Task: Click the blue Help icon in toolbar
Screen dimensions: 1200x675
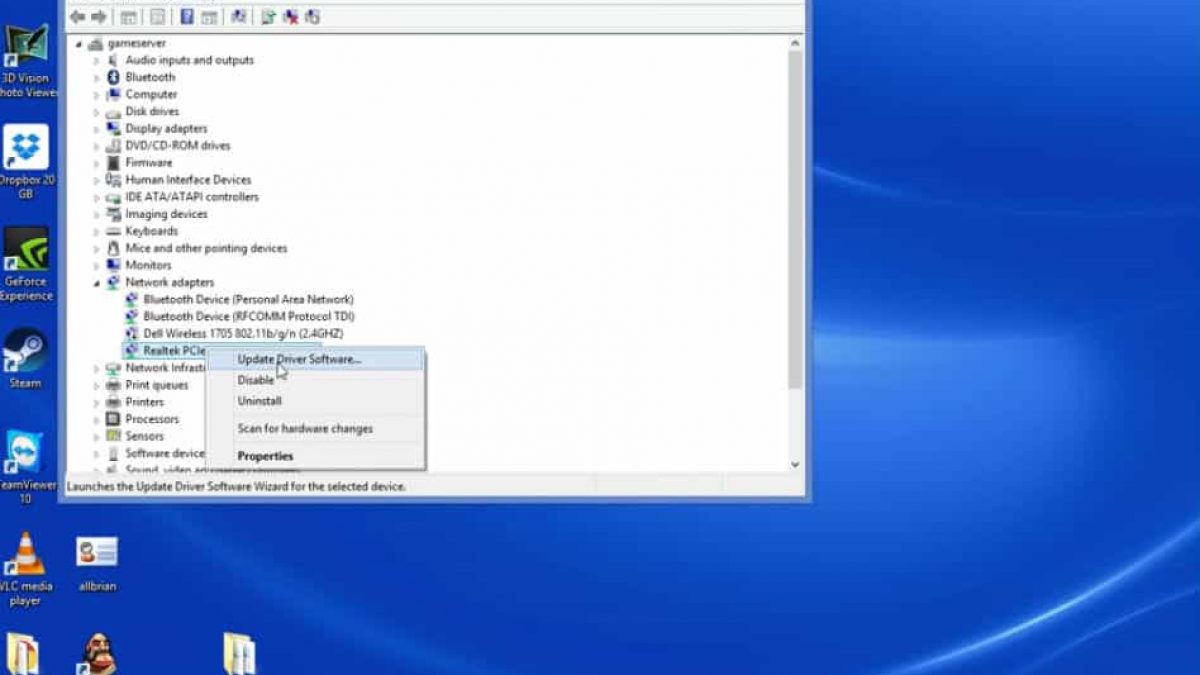Action: (x=187, y=17)
